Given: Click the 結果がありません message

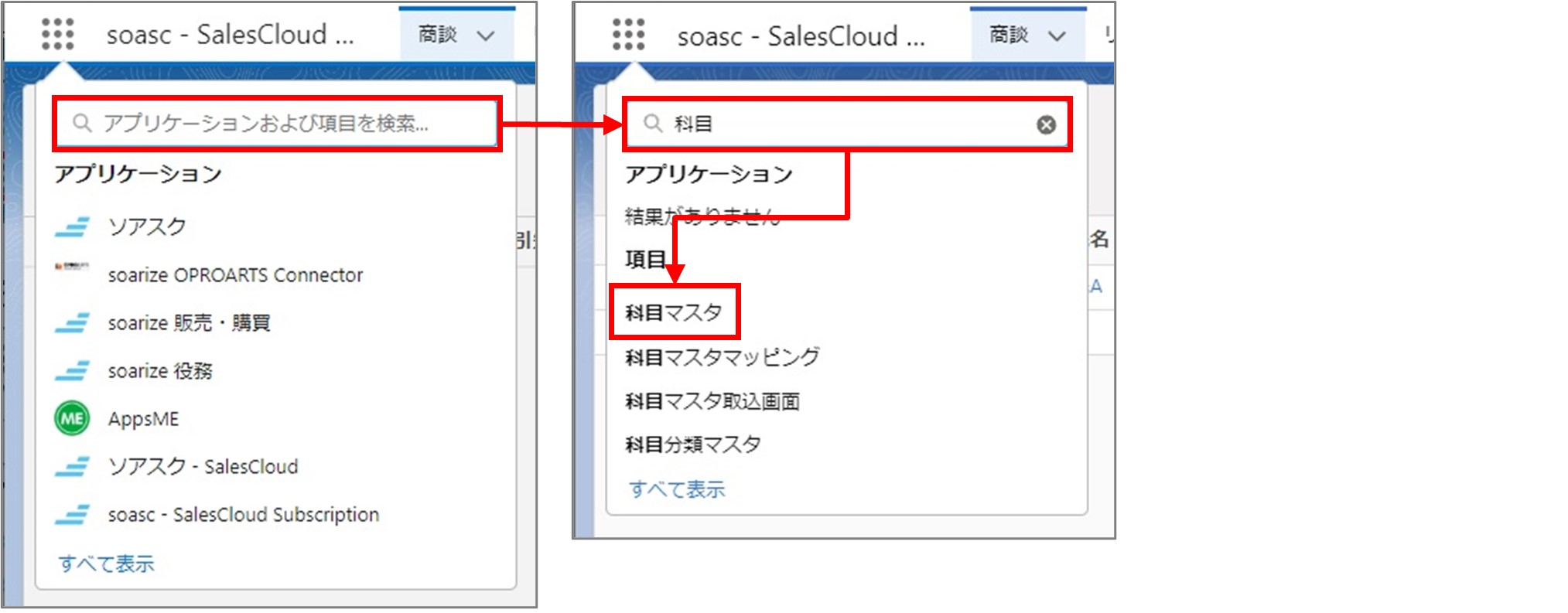Looking at the screenshot, I should click(702, 216).
